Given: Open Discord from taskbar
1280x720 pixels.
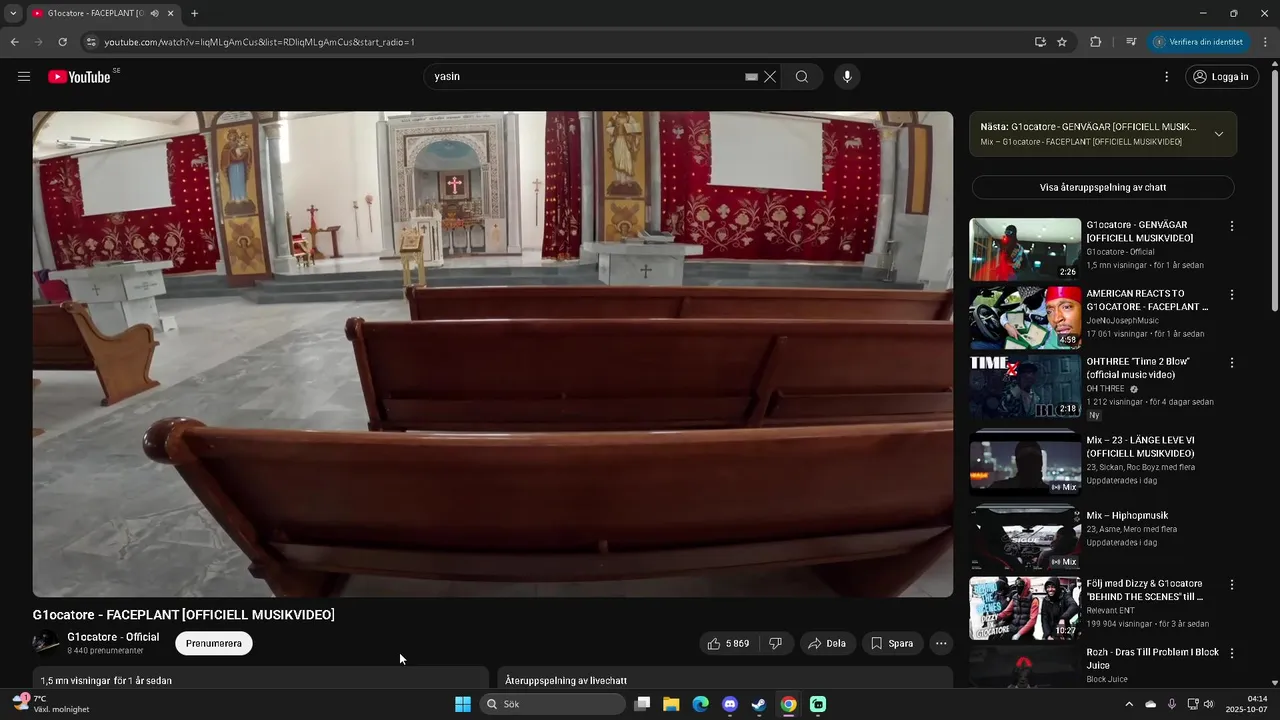Looking at the screenshot, I should [730, 704].
